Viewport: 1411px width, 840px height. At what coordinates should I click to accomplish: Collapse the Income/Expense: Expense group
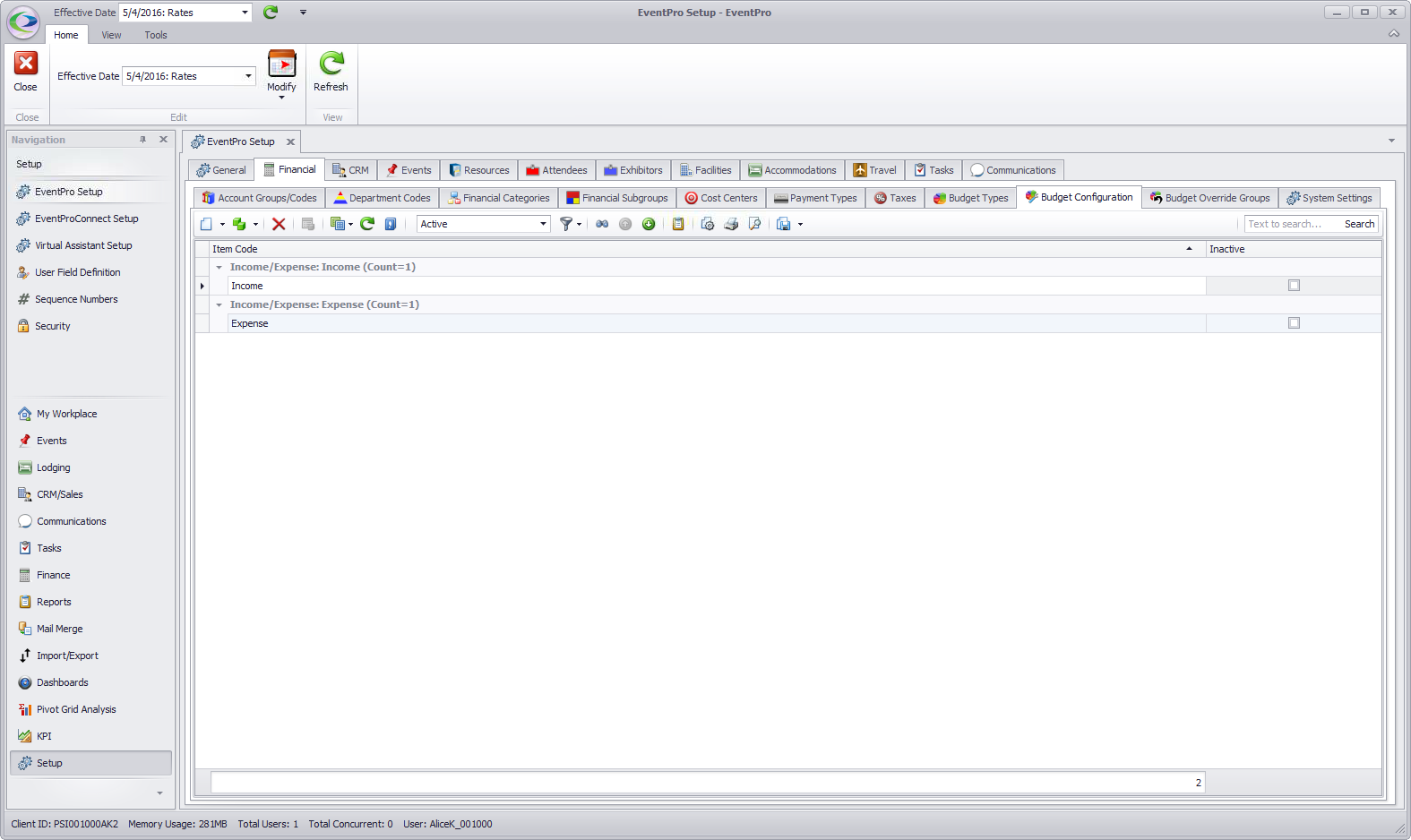point(219,304)
